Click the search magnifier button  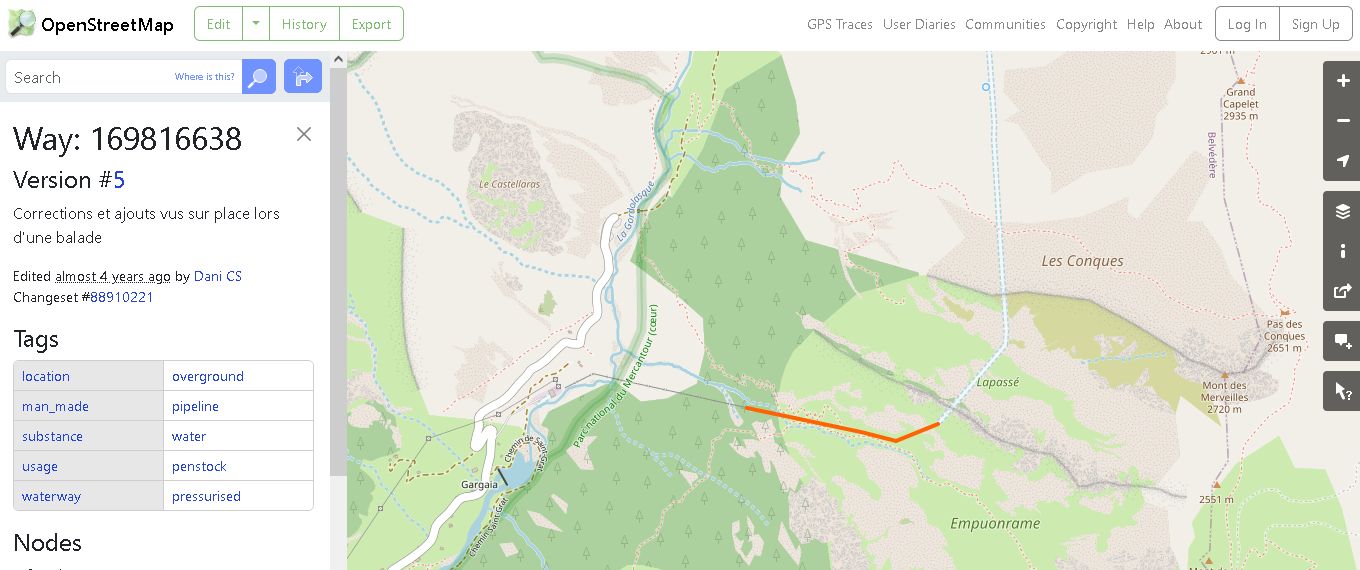(x=259, y=77)
